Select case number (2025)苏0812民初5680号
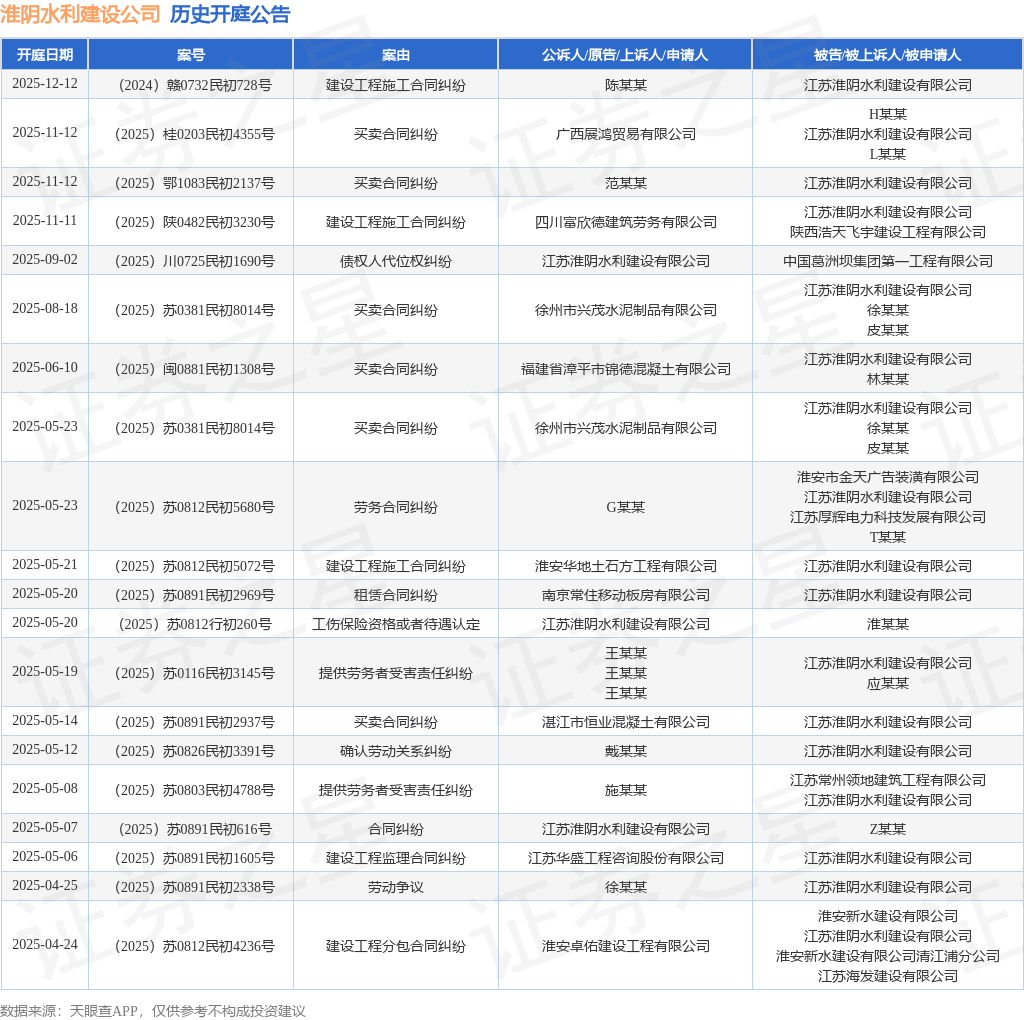Screen dimensions: 1024x1020 [x=195, y=507]
